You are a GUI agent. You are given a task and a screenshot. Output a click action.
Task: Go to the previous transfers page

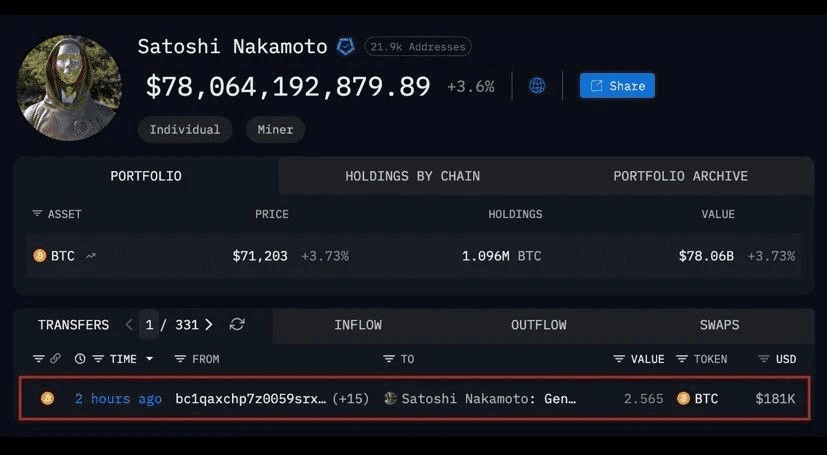129,325
